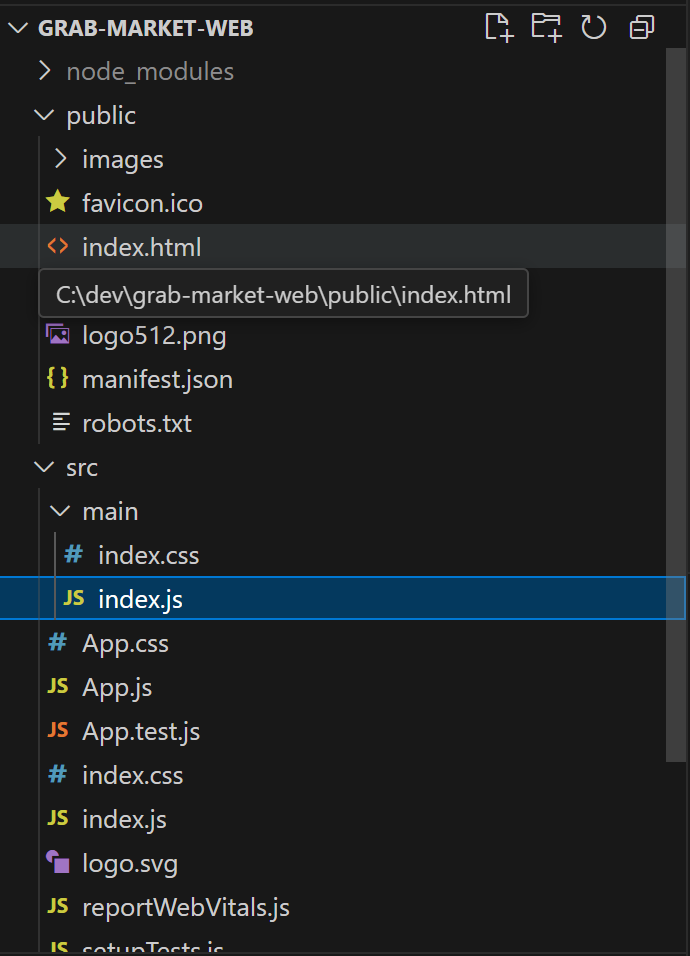
Task: Click the explorer vertical scrollbar thumb
Action: (676, 405)
